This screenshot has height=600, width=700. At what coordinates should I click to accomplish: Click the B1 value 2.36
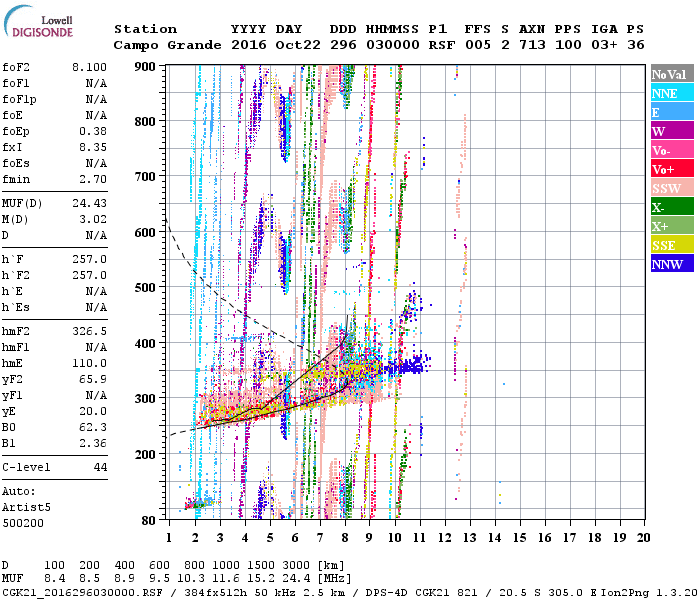click(93, 443)
